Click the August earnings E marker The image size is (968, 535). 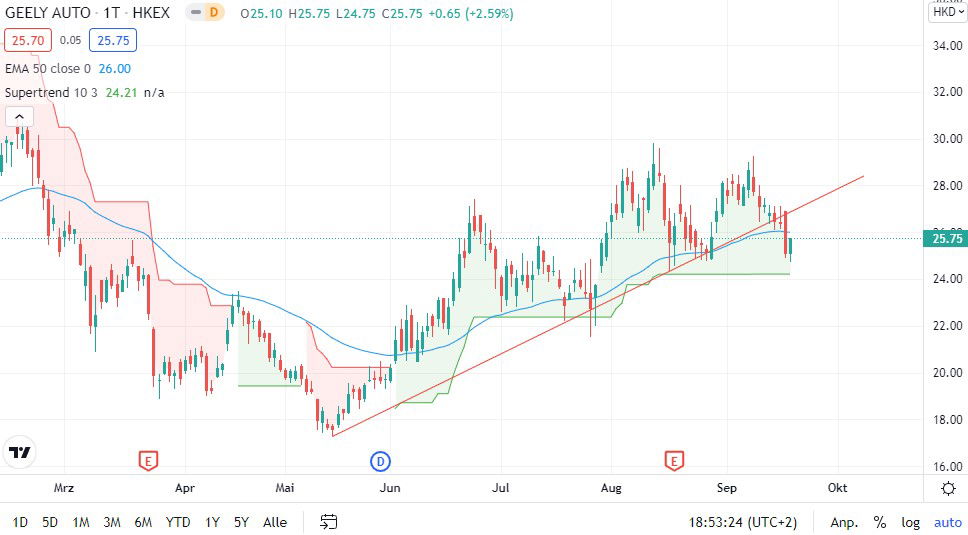pyautogui.click(x=674, y=460)
